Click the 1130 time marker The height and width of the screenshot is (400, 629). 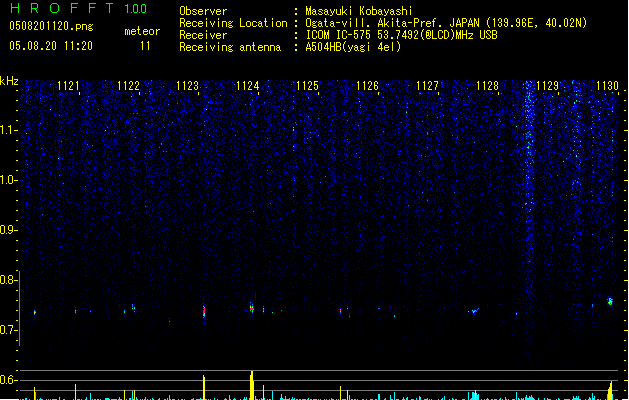click(x=607, y=86)
